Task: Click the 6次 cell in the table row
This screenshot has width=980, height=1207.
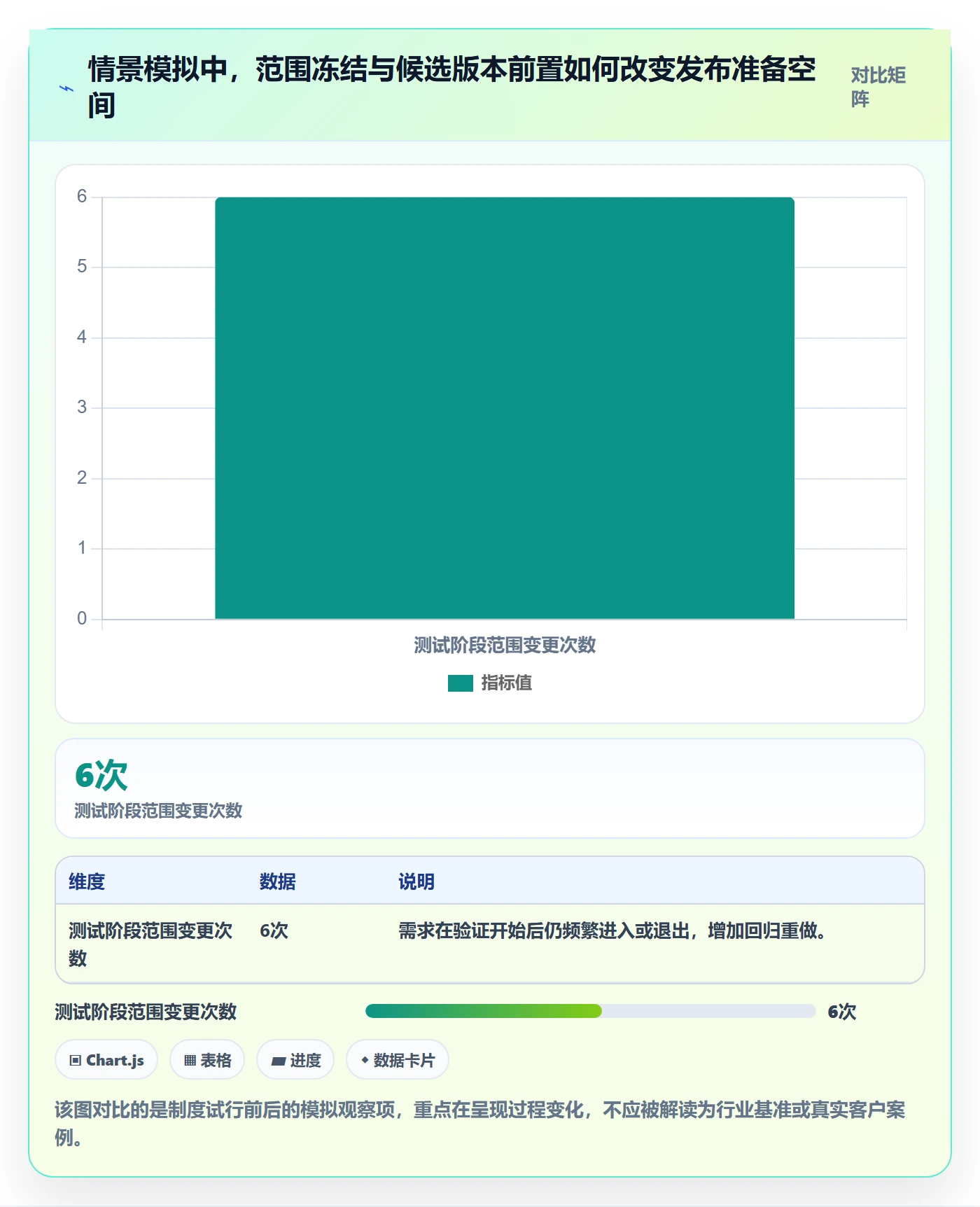Action: [x=274, y=930]
